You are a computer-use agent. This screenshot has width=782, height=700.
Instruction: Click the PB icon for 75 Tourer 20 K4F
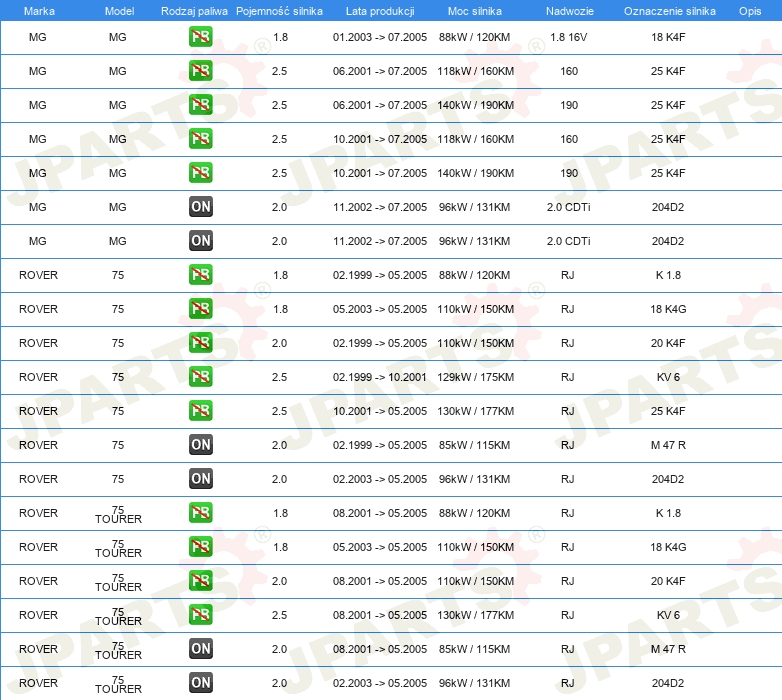[200, 580]
